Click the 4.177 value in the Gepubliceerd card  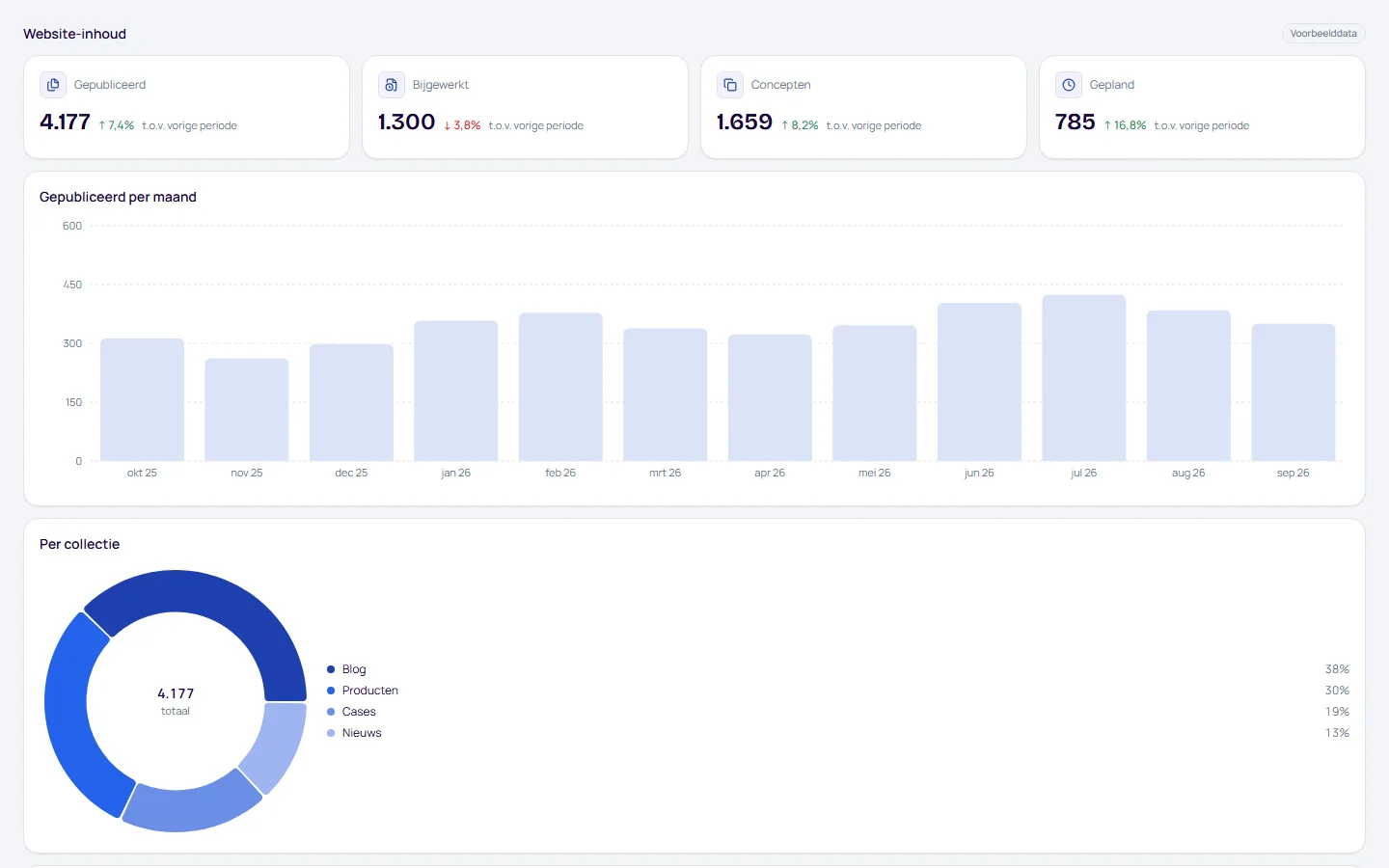click(x=65, y=122)
